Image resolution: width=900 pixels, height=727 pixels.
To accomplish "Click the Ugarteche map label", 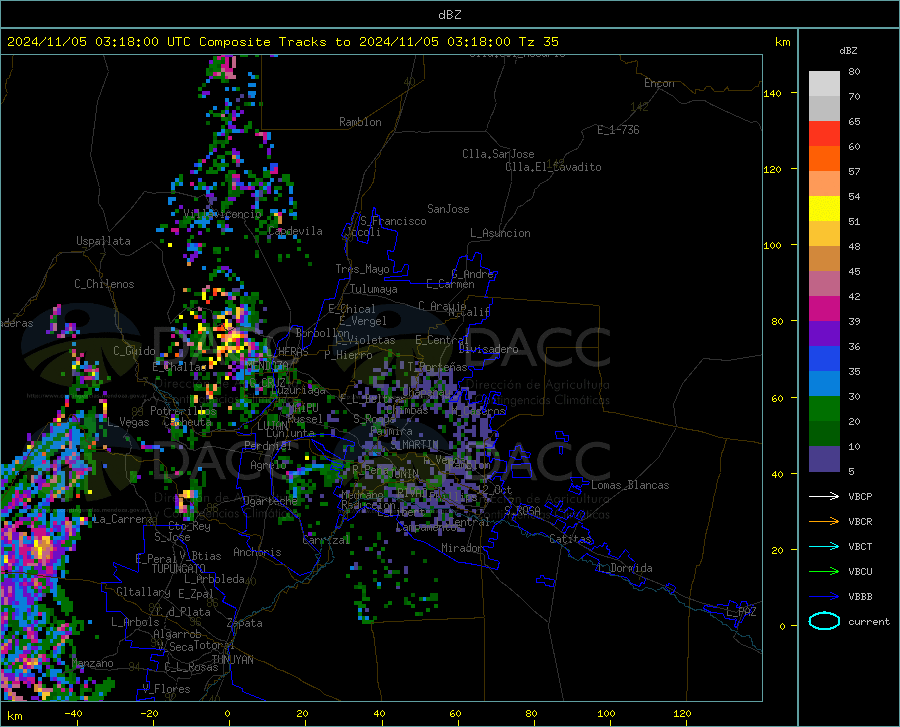I will point(270,501).
